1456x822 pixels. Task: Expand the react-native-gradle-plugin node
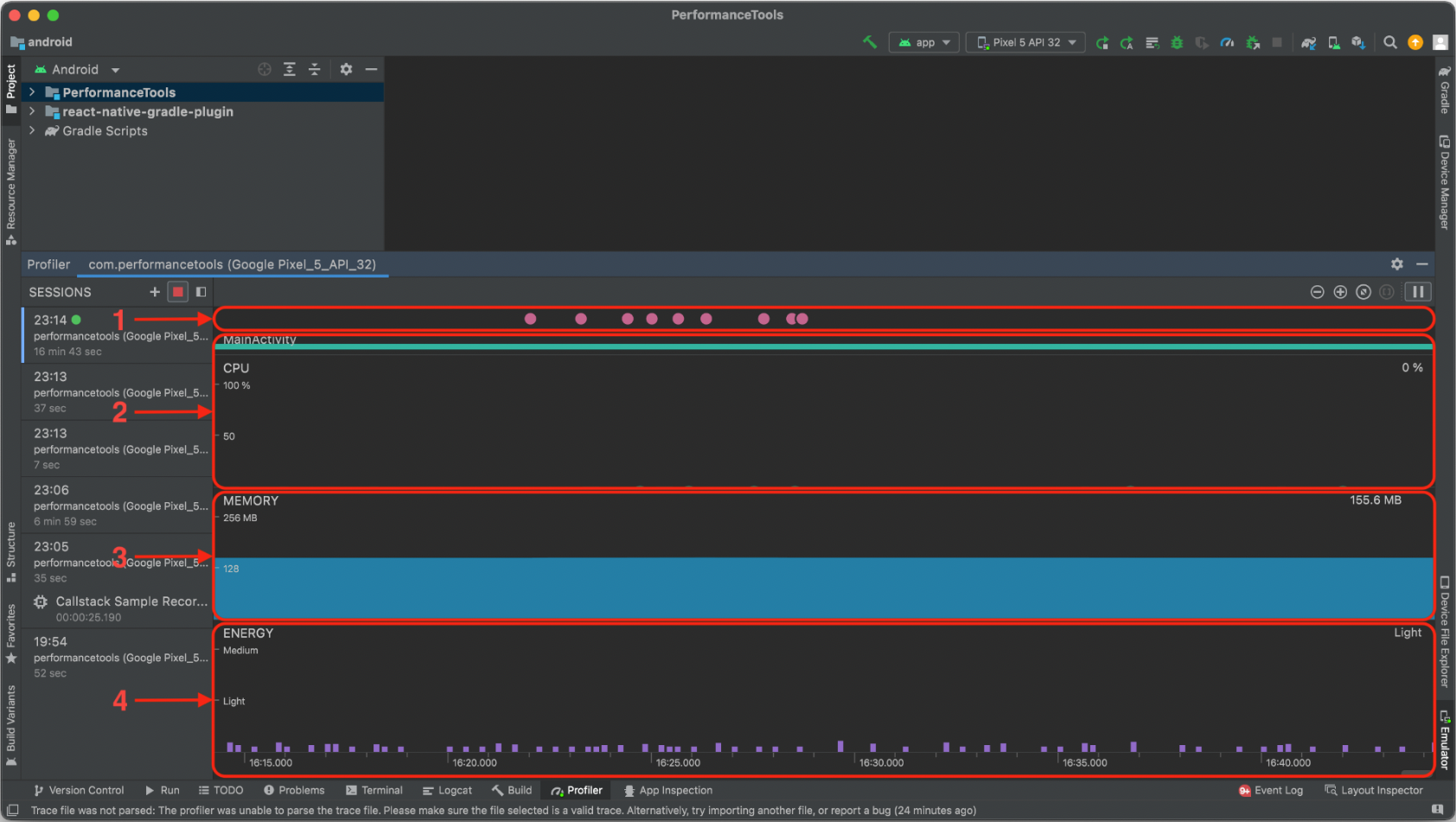[32, 112]
